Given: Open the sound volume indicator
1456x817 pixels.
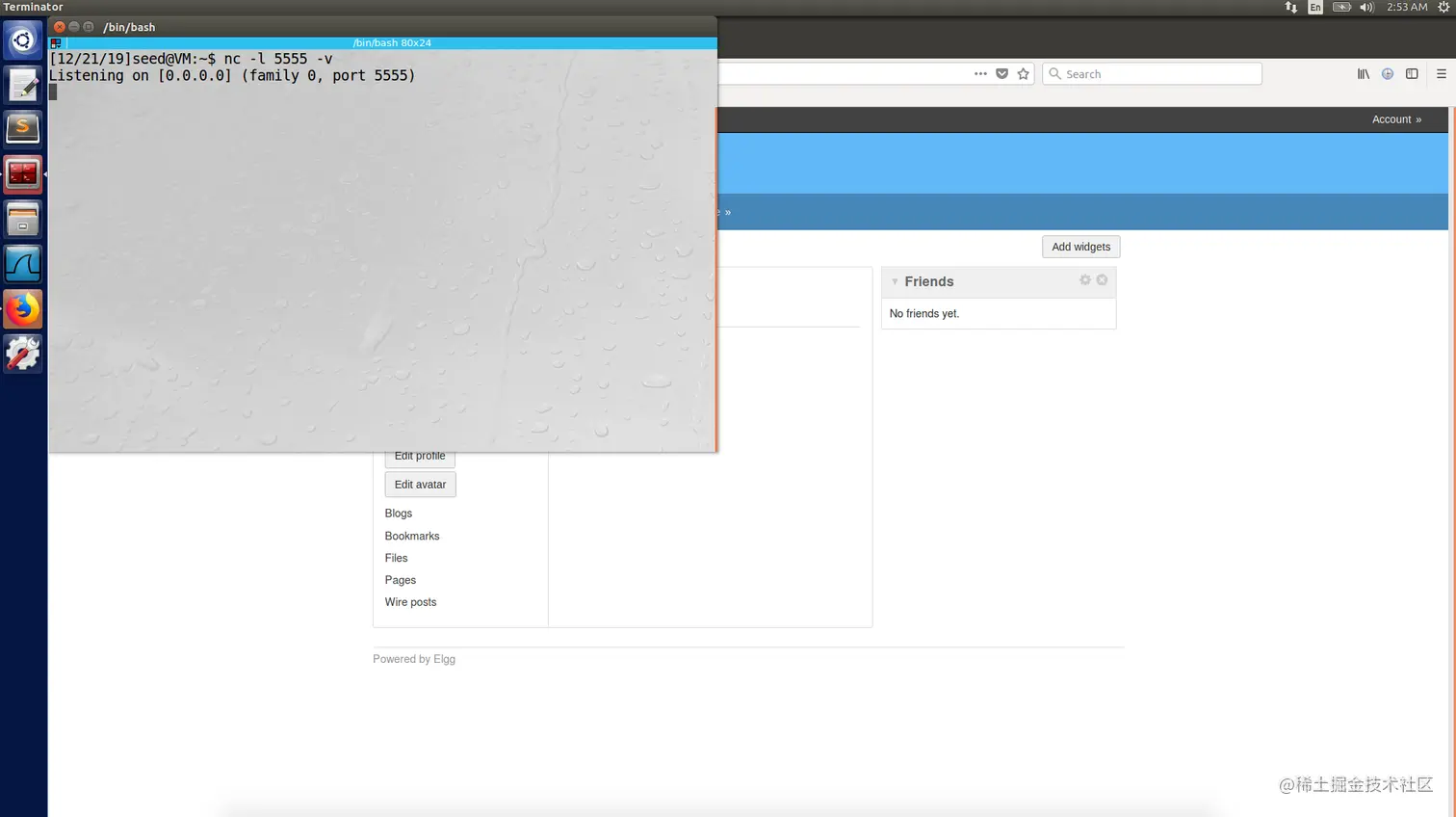Looking at the screenshot, I should (1366, 7).
